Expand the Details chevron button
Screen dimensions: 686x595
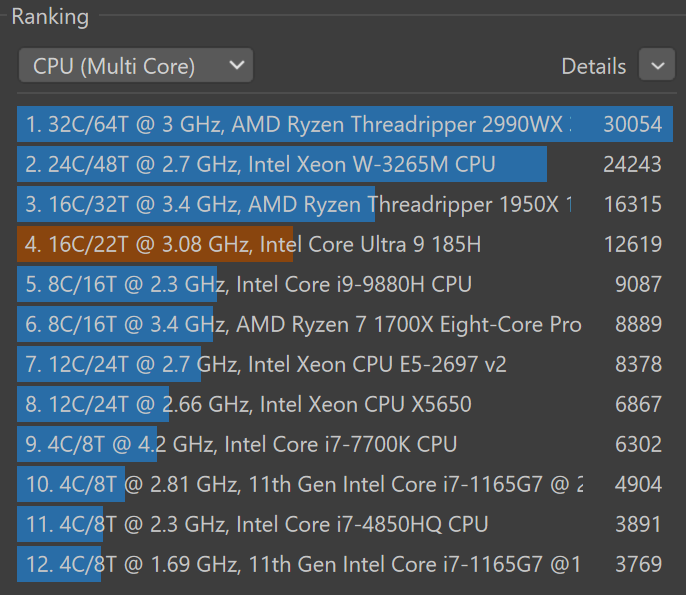(656, 66)
